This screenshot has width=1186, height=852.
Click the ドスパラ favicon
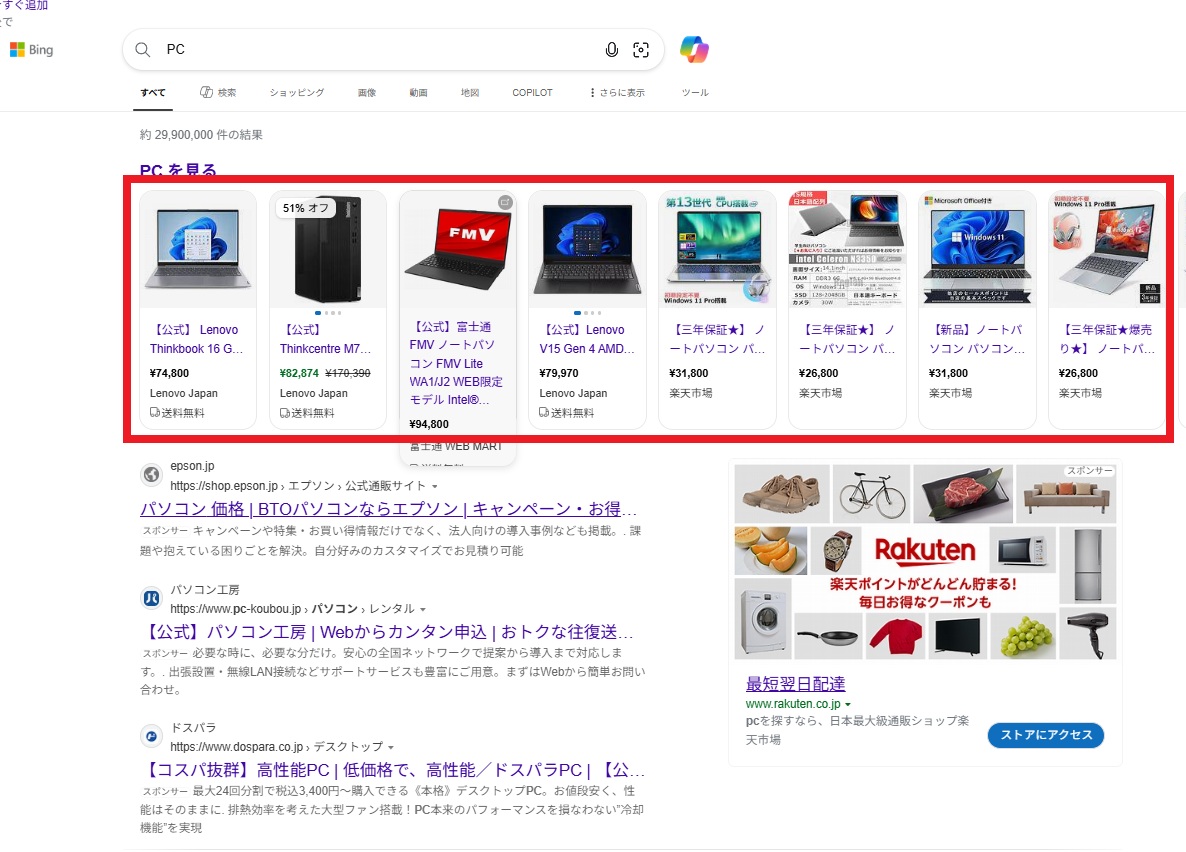tap(151, 736)
